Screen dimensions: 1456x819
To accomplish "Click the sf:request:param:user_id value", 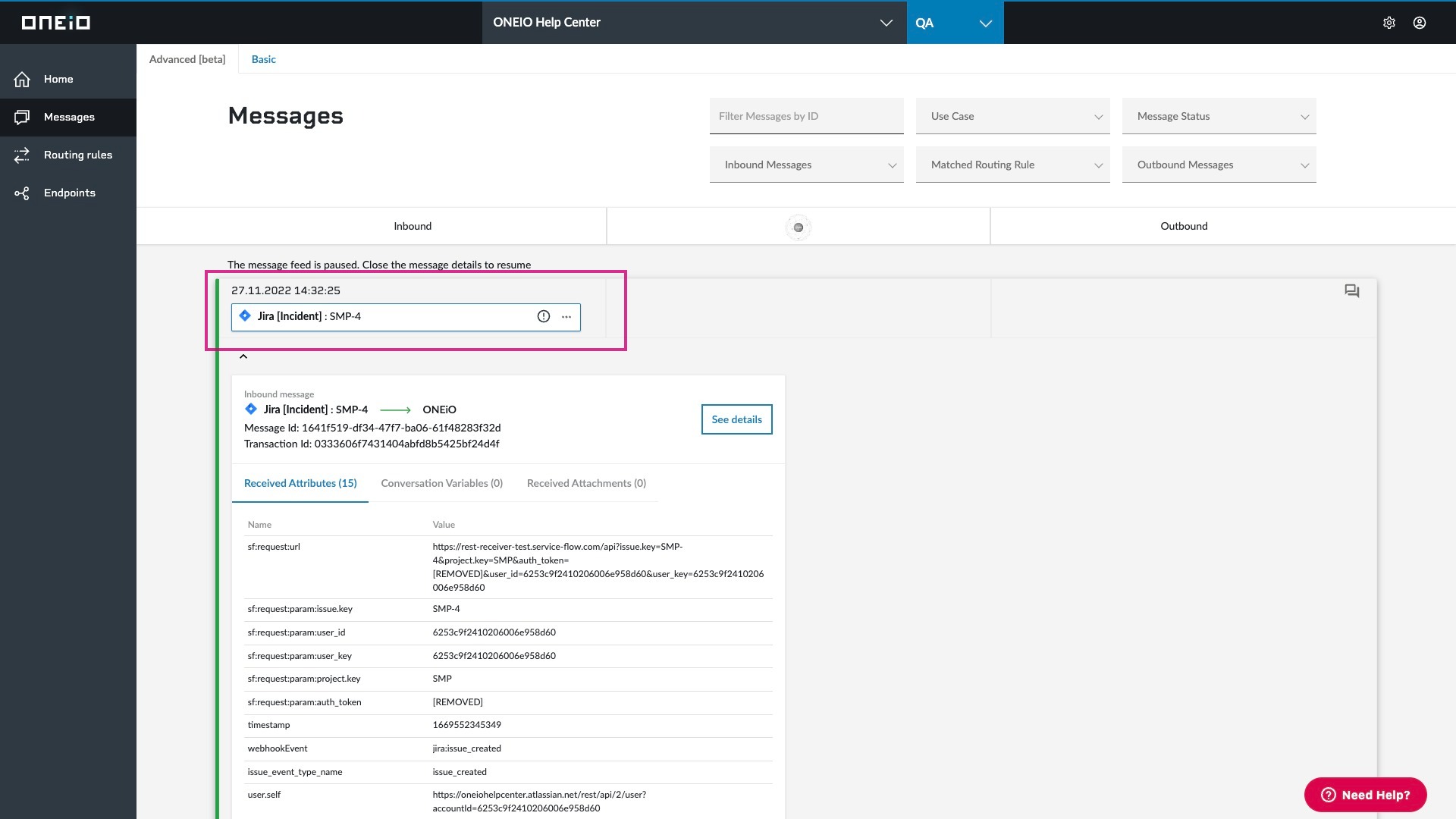I will pos(494,632).
